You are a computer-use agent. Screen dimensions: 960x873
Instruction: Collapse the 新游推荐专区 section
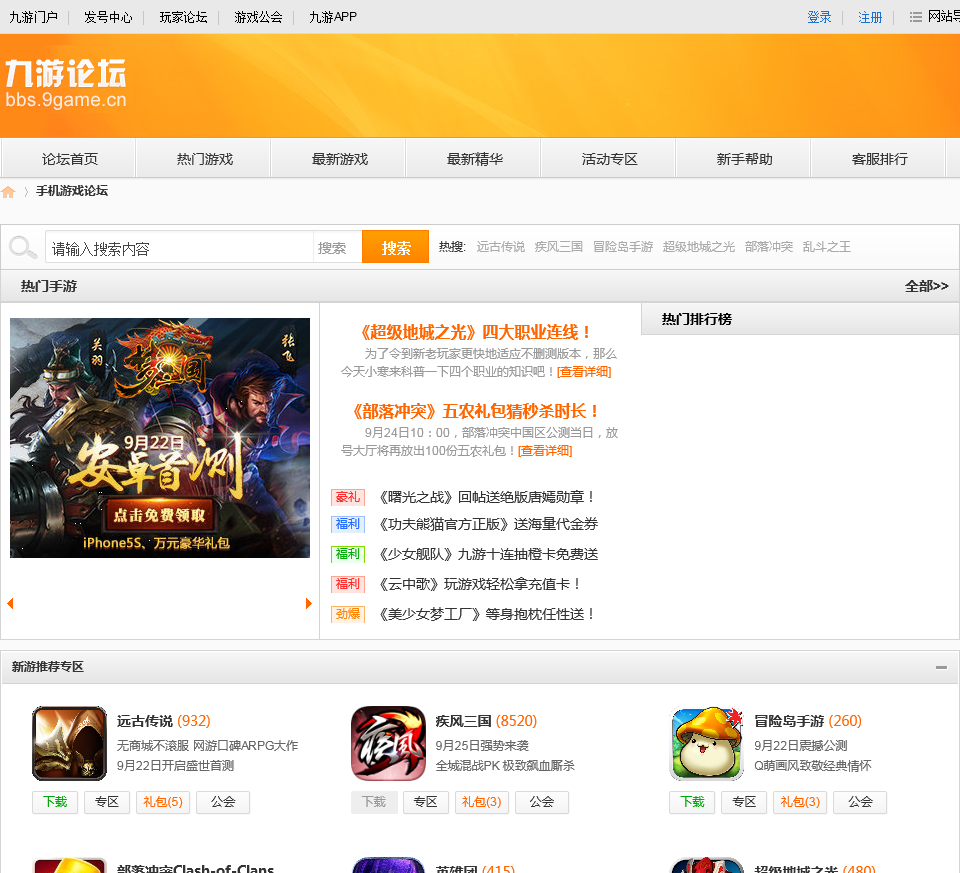941,667
